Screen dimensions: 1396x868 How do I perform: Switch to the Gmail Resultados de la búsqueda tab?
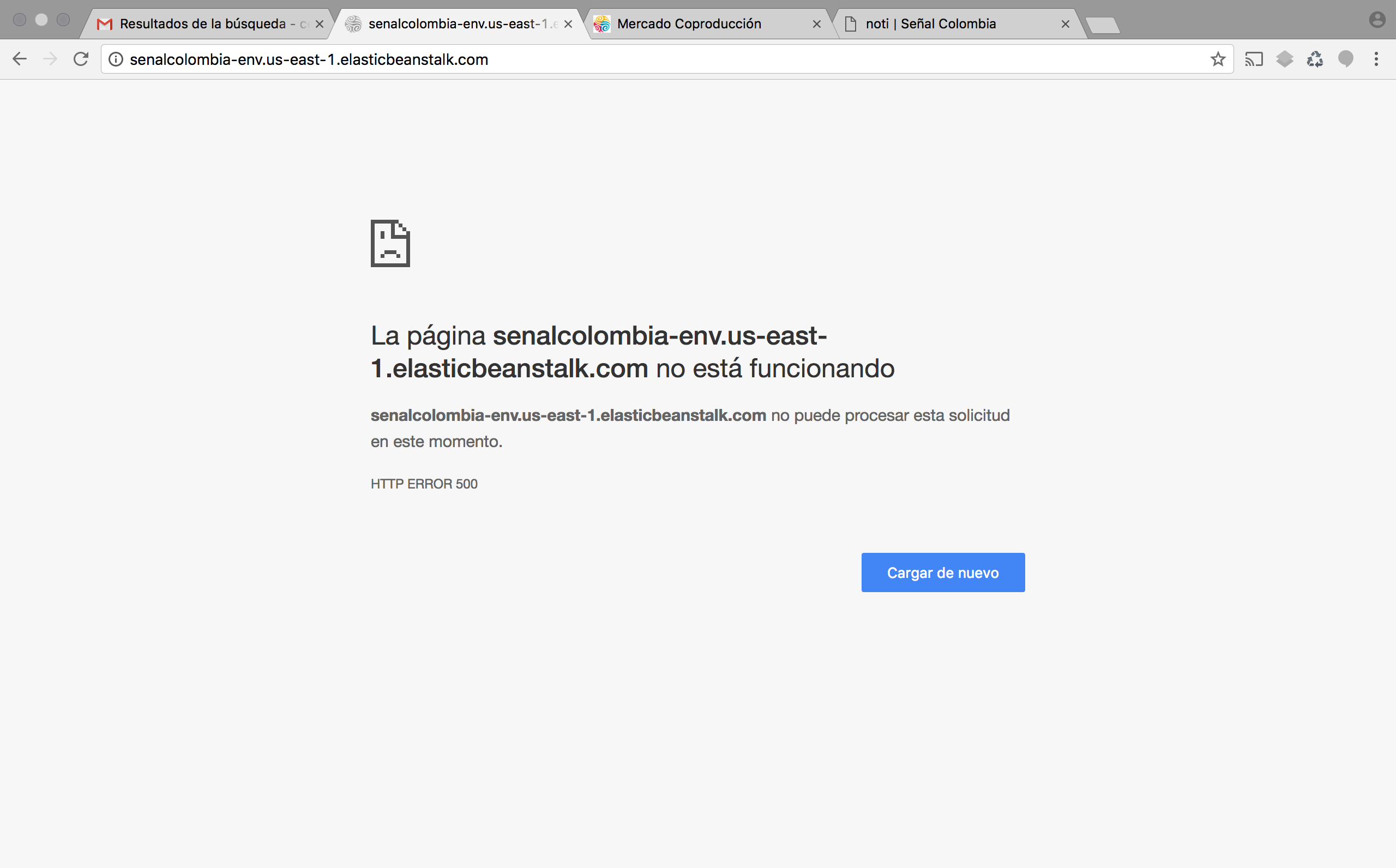coord(202,24)
